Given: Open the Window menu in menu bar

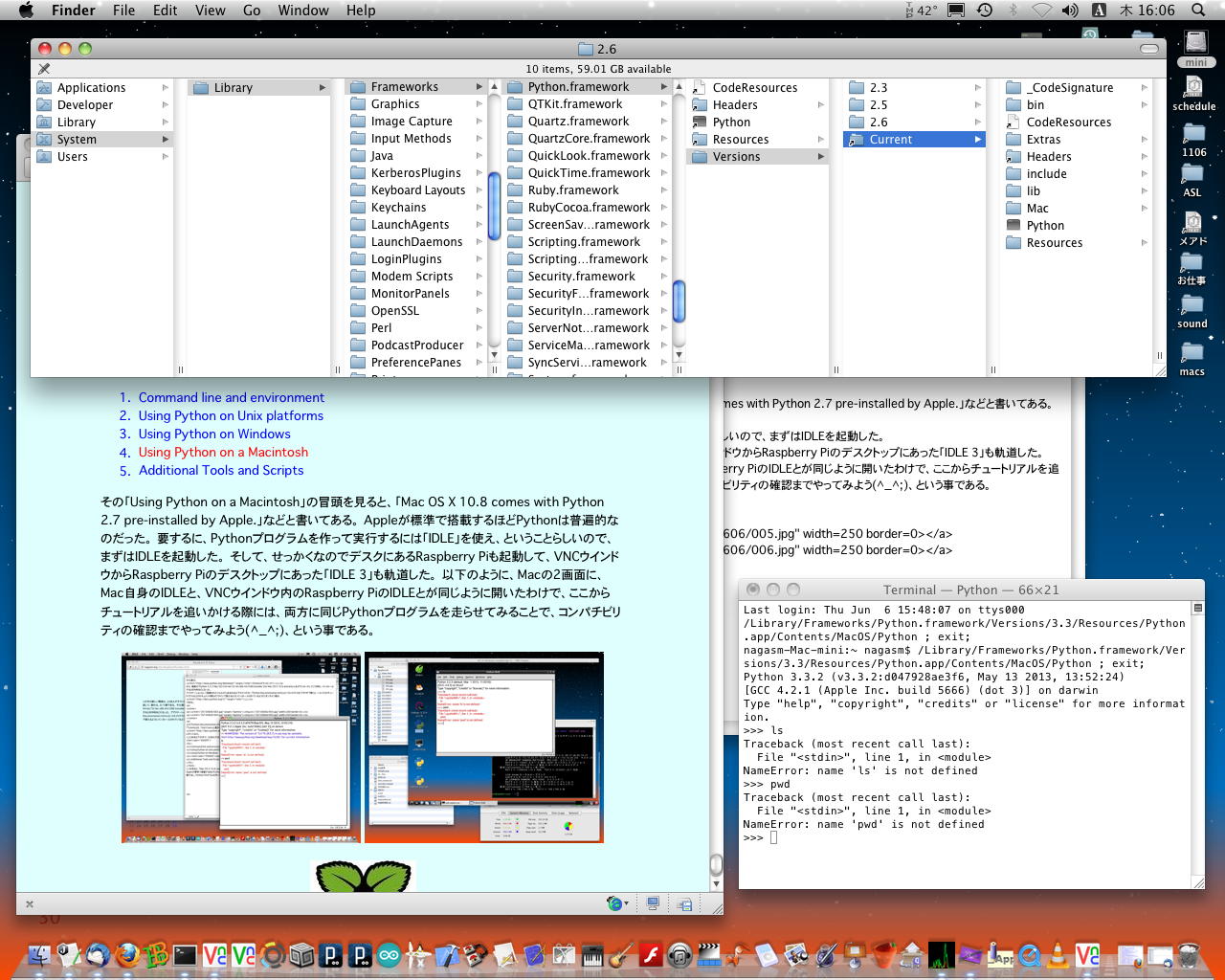Looking at the screenshot, I should pos(303,11).
